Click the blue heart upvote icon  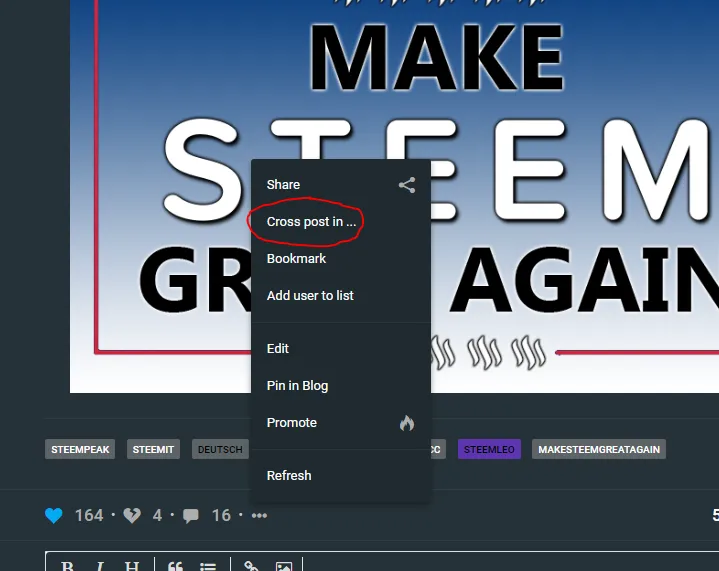coord(54,516)
